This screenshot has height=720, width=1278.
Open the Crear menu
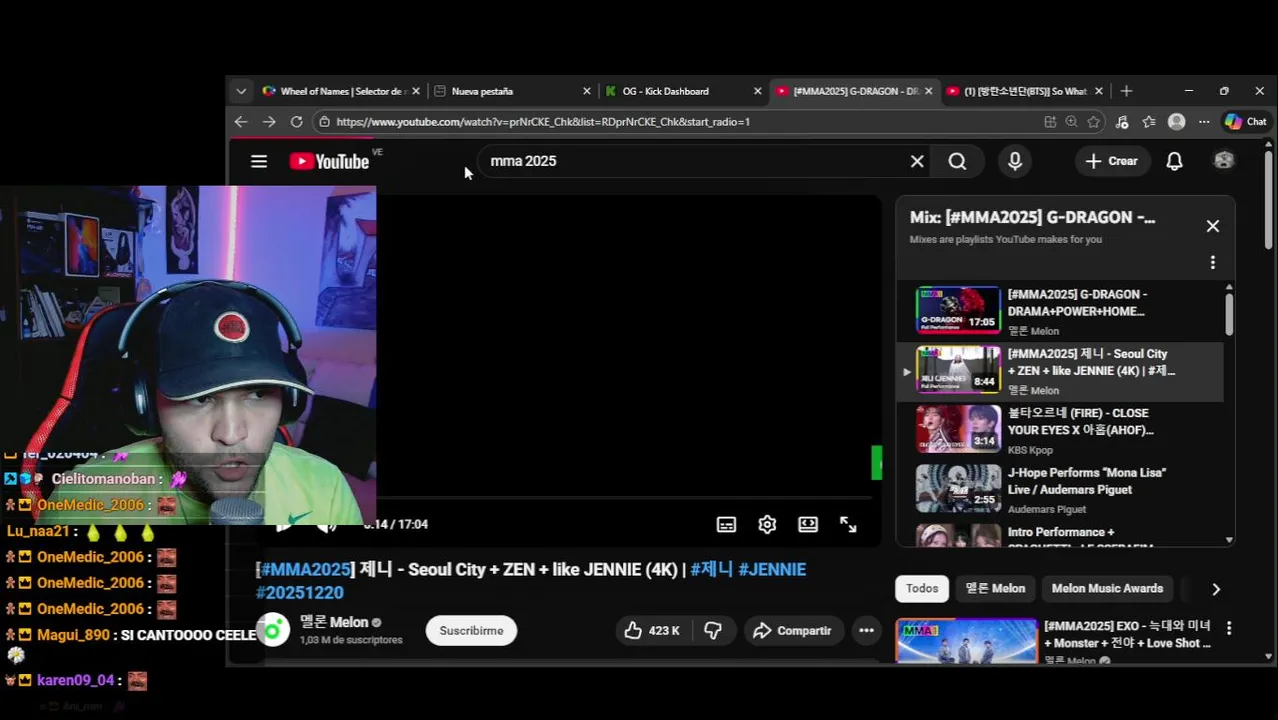tap(1111, 161)
